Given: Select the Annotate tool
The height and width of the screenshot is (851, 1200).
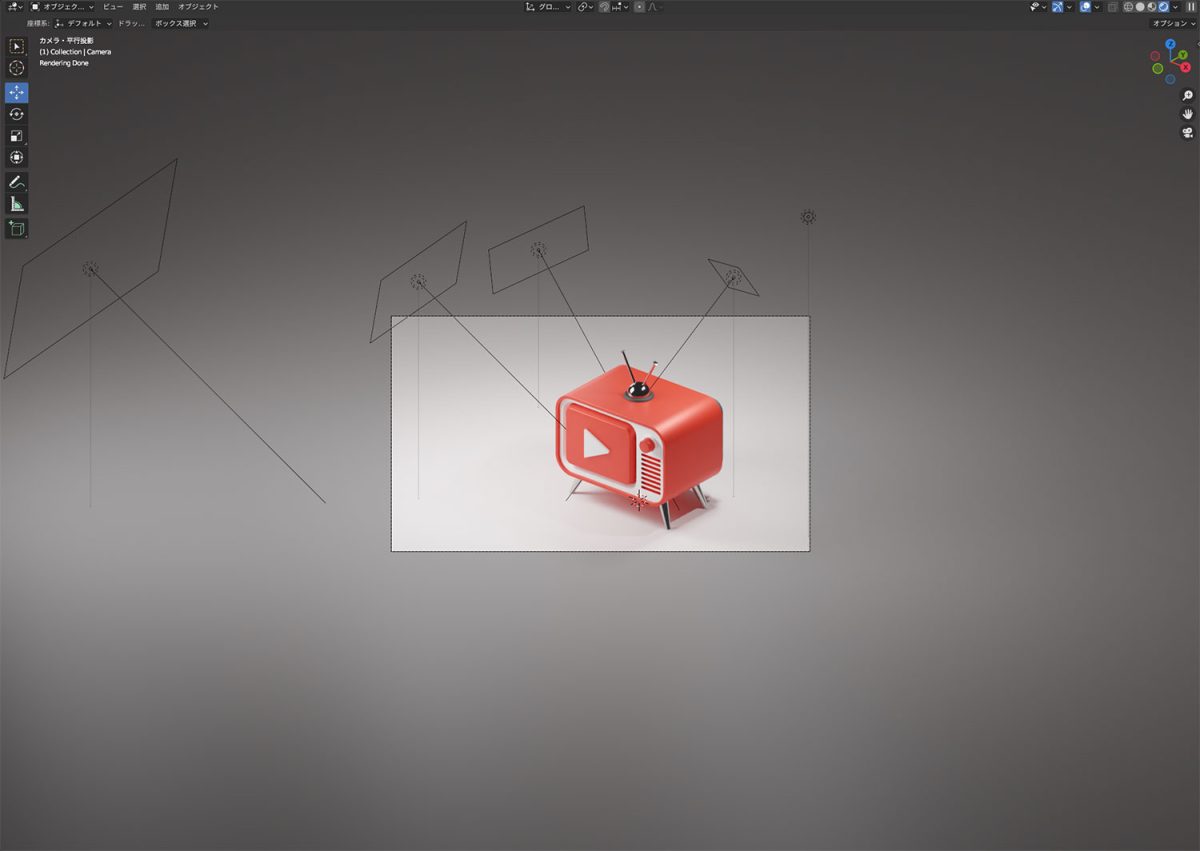Looking at the screenshot, I should [x=16, y=182].
